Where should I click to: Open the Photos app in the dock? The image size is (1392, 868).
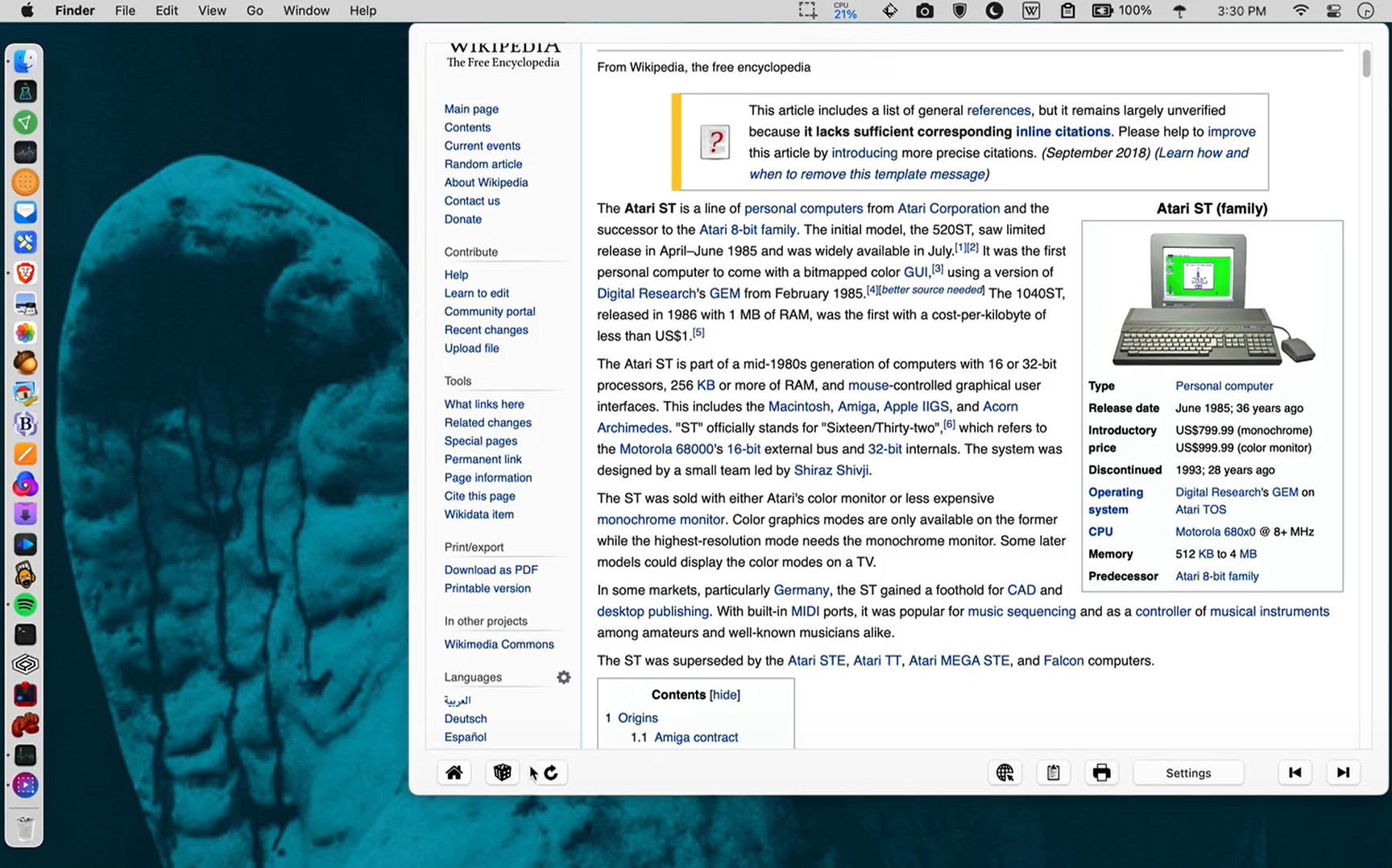(x=25, y=333)
